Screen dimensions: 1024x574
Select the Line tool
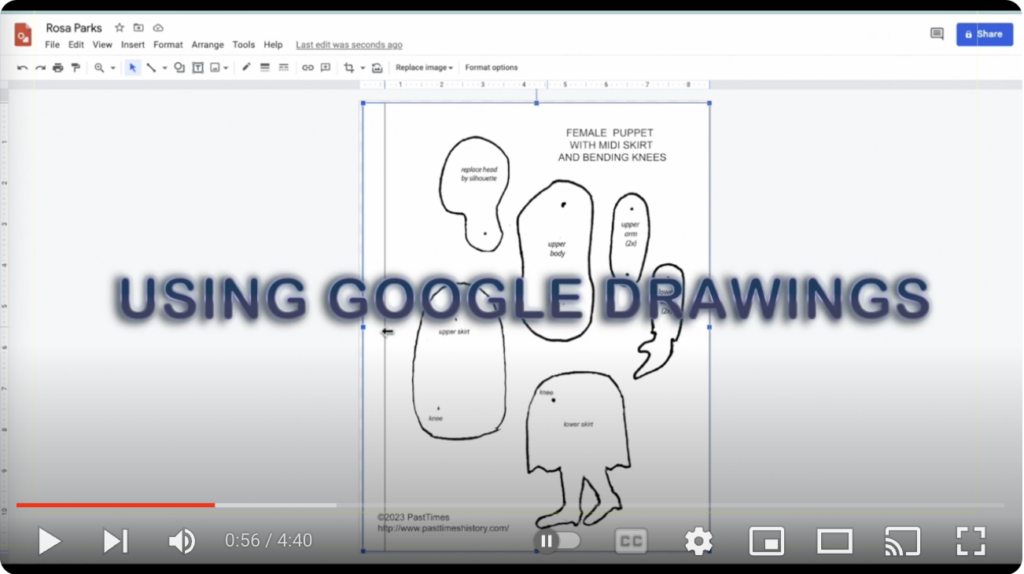[x=151, y=68]
